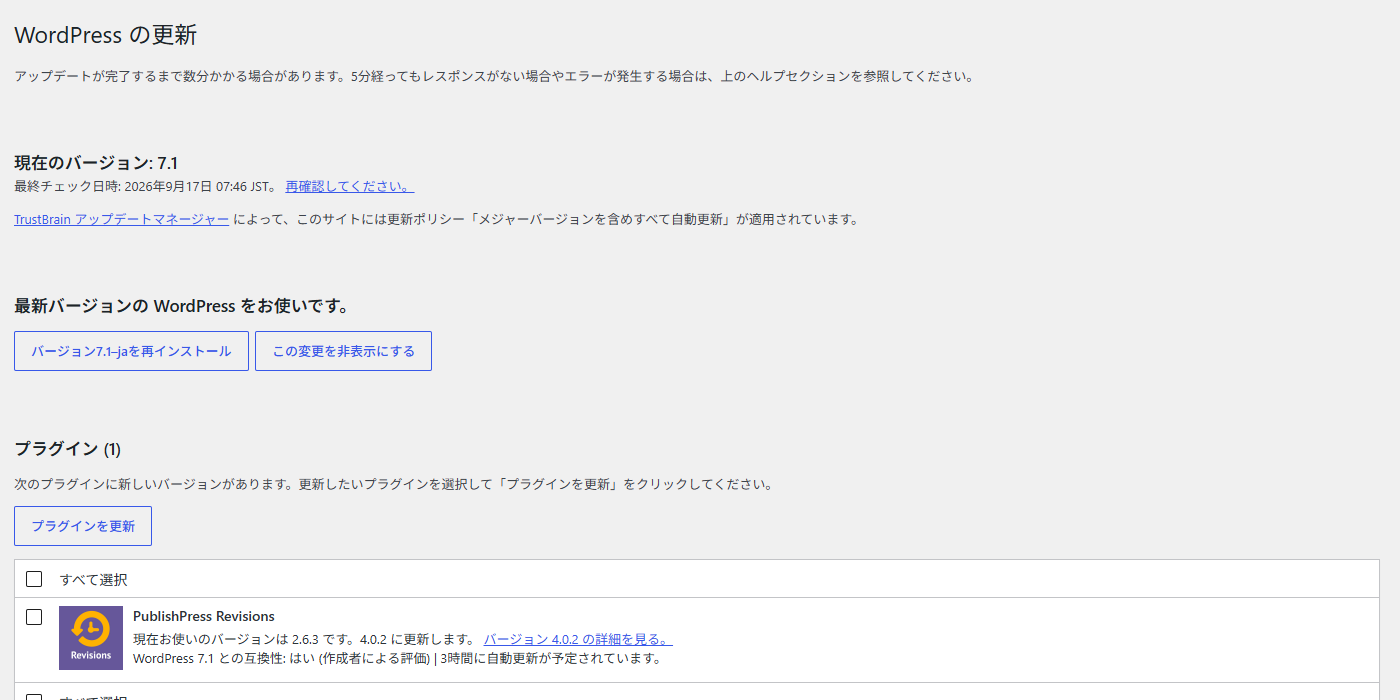Open TrustBrain アップデートマネージャー link

[121, 219]
